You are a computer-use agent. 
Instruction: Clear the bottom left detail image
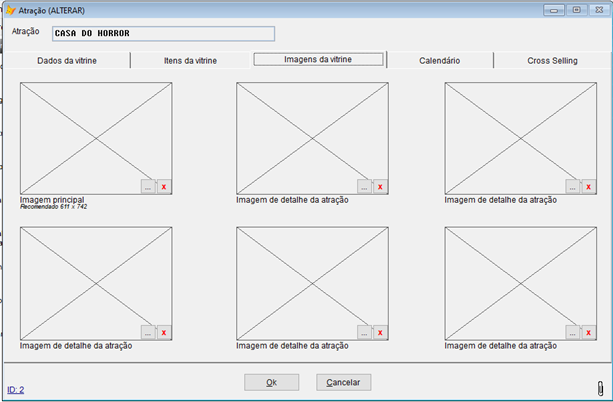click(x=164, y=332)
